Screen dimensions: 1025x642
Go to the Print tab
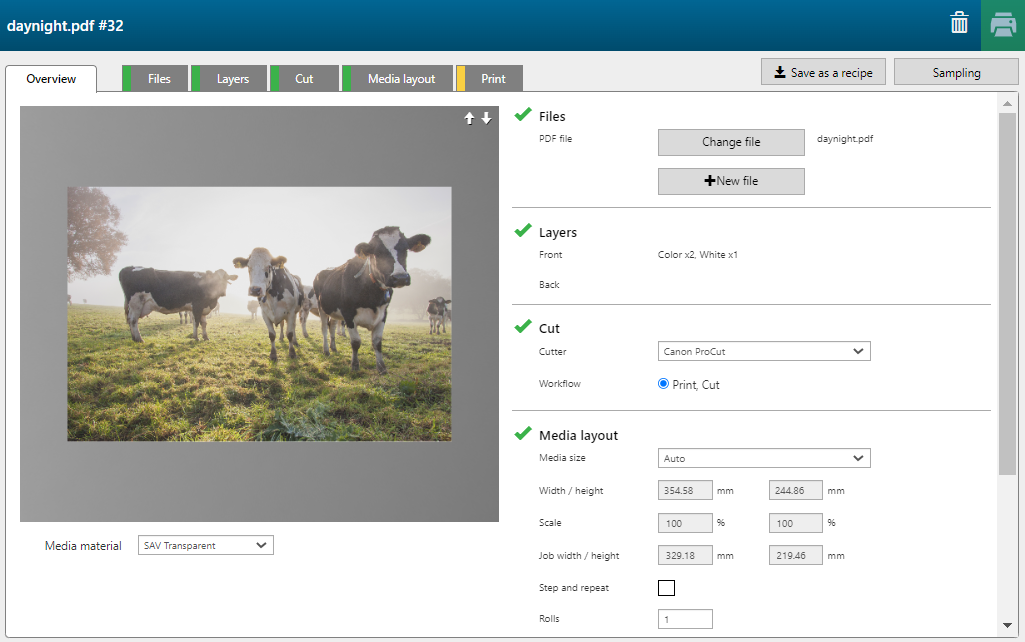click(x=493, y=79)
